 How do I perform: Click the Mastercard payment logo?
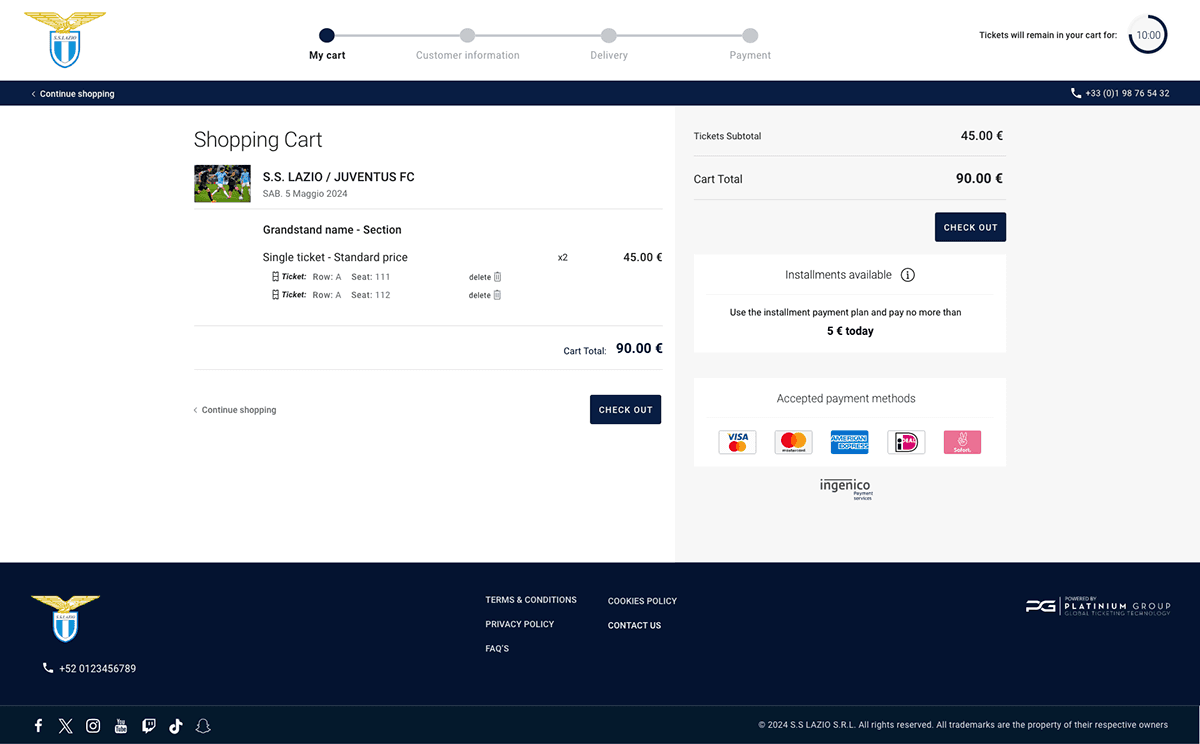794,442
